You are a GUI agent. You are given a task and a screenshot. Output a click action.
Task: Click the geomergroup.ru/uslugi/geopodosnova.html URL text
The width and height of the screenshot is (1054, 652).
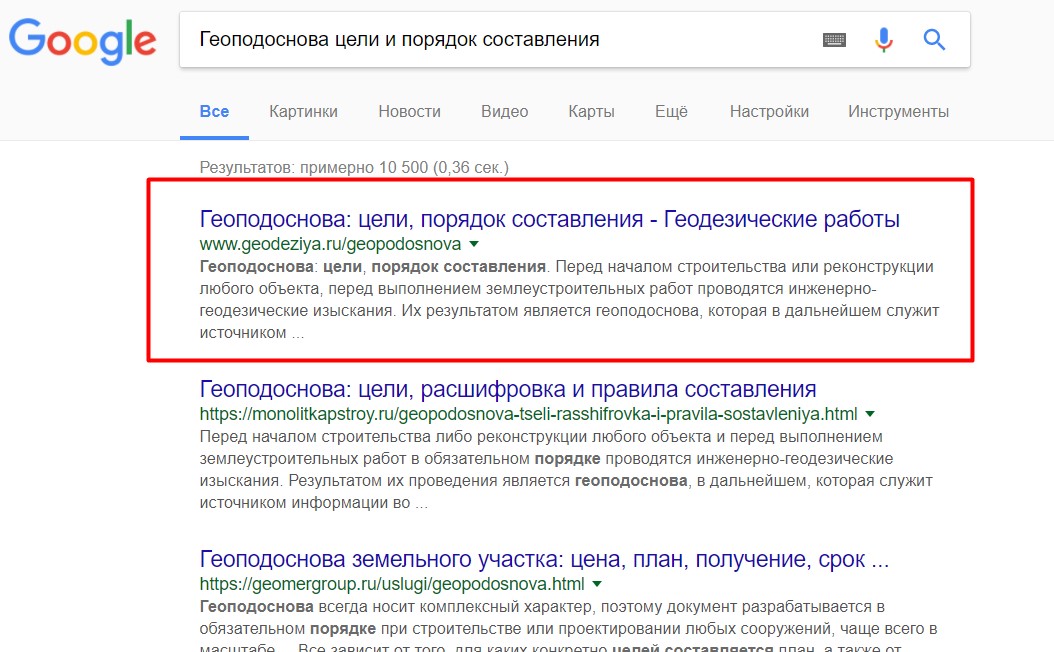pos(392,584)
